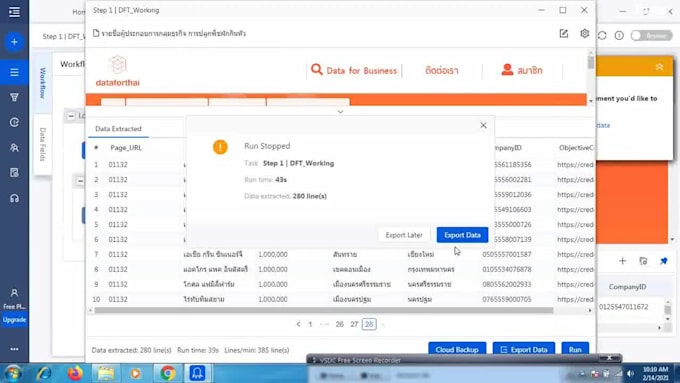This screenshot has height=383, width=680.
Task: Select company ID 0805562002933 cell
Action: [x=507, y=284]
